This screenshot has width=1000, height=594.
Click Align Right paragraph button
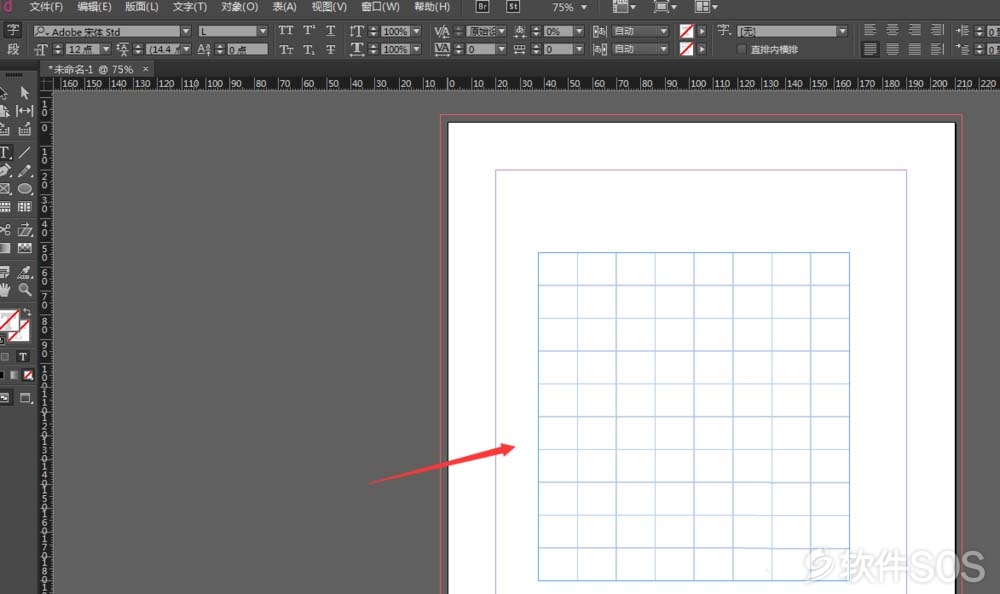click(x=915, y=31)
